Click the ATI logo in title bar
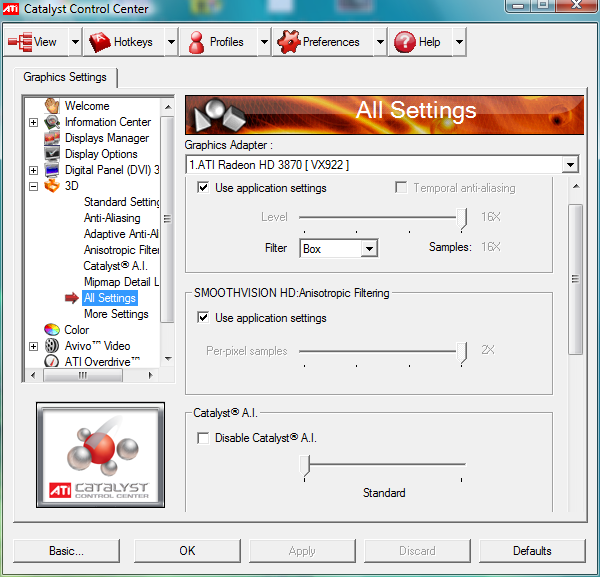Viewport: 600px width, 577px height. (10, 8)
